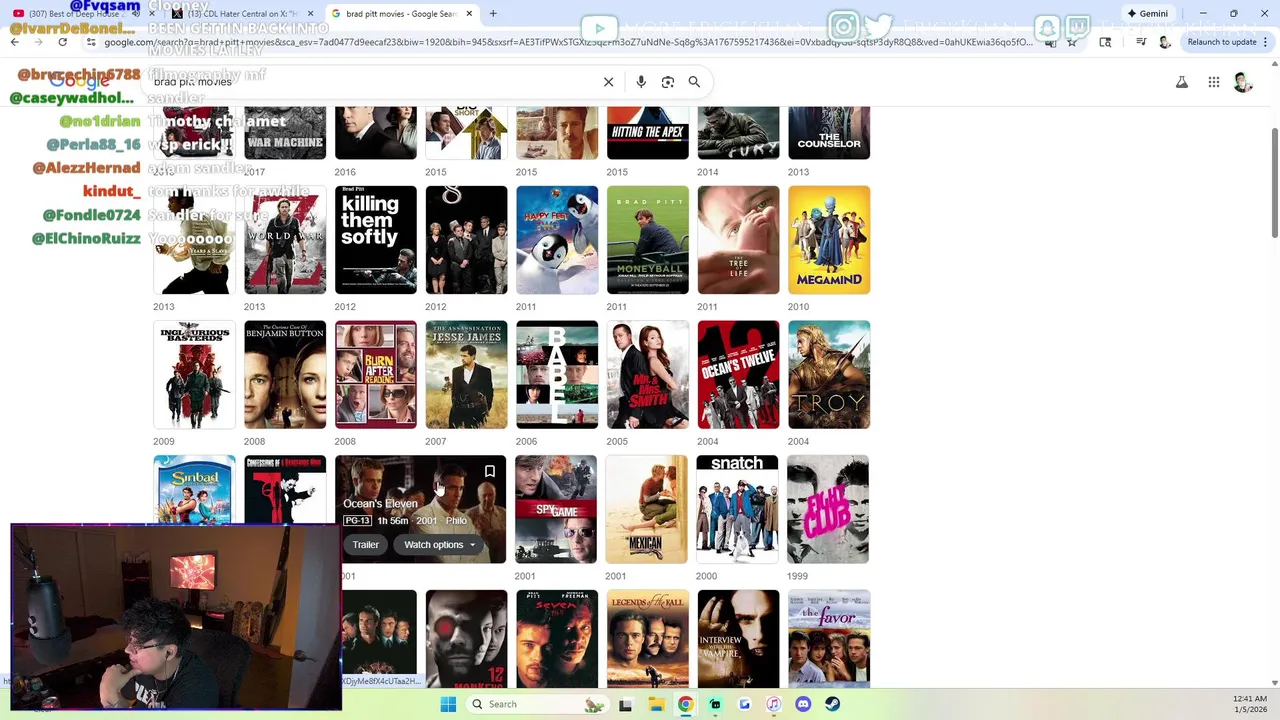Image resolution: width=1280 pixels, height=720 pixels.
Task: Open Troy movie poster
Action: pos(829,375)
